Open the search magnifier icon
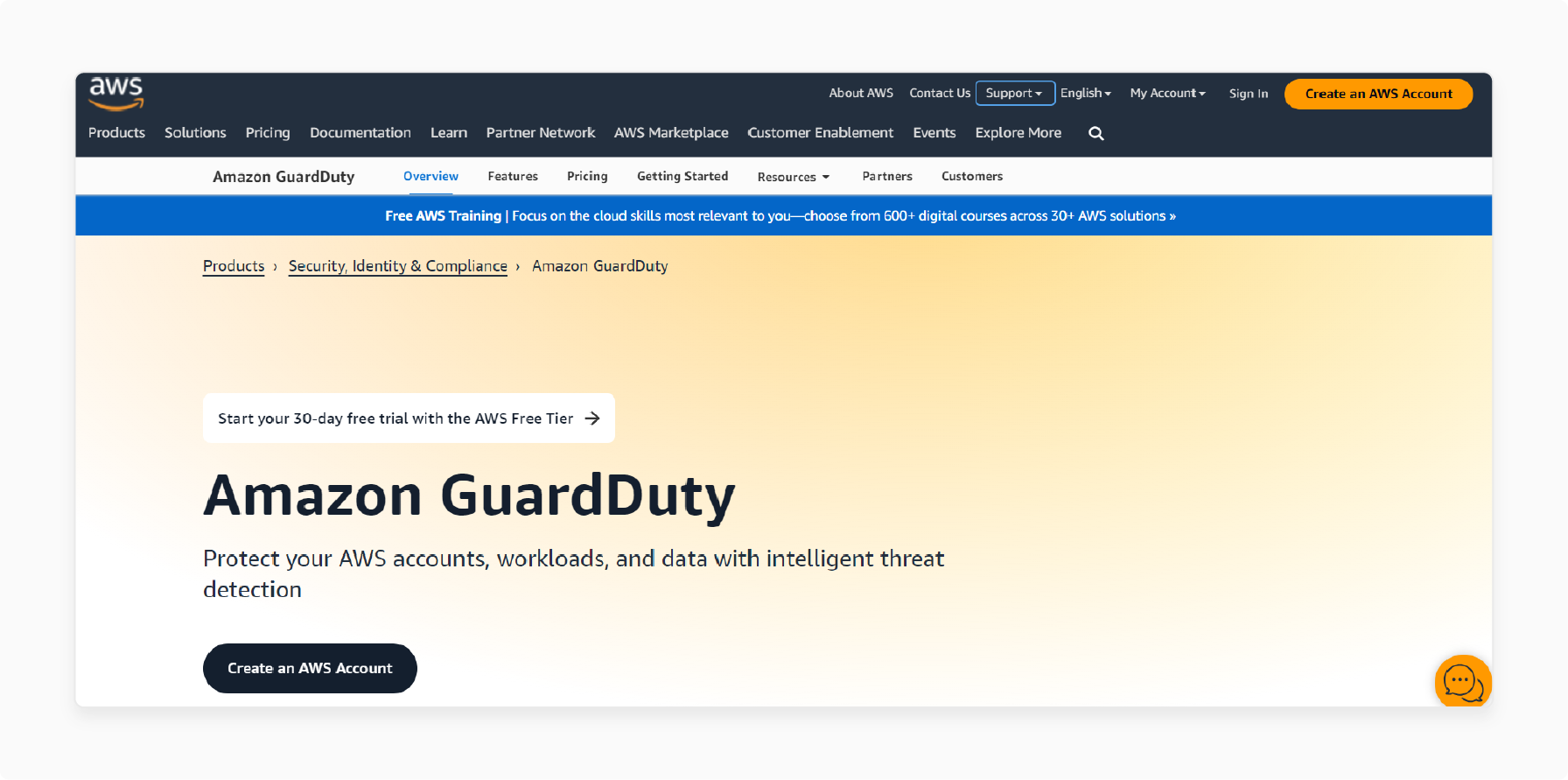Screen dimensions: 1568x780 coord(1095,133)
